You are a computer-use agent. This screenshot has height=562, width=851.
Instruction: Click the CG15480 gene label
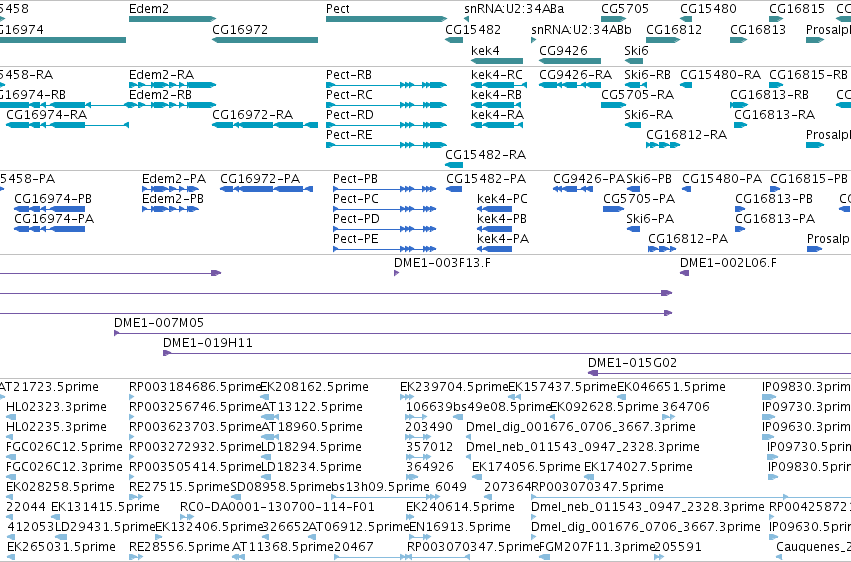click(x=708, y=9)
